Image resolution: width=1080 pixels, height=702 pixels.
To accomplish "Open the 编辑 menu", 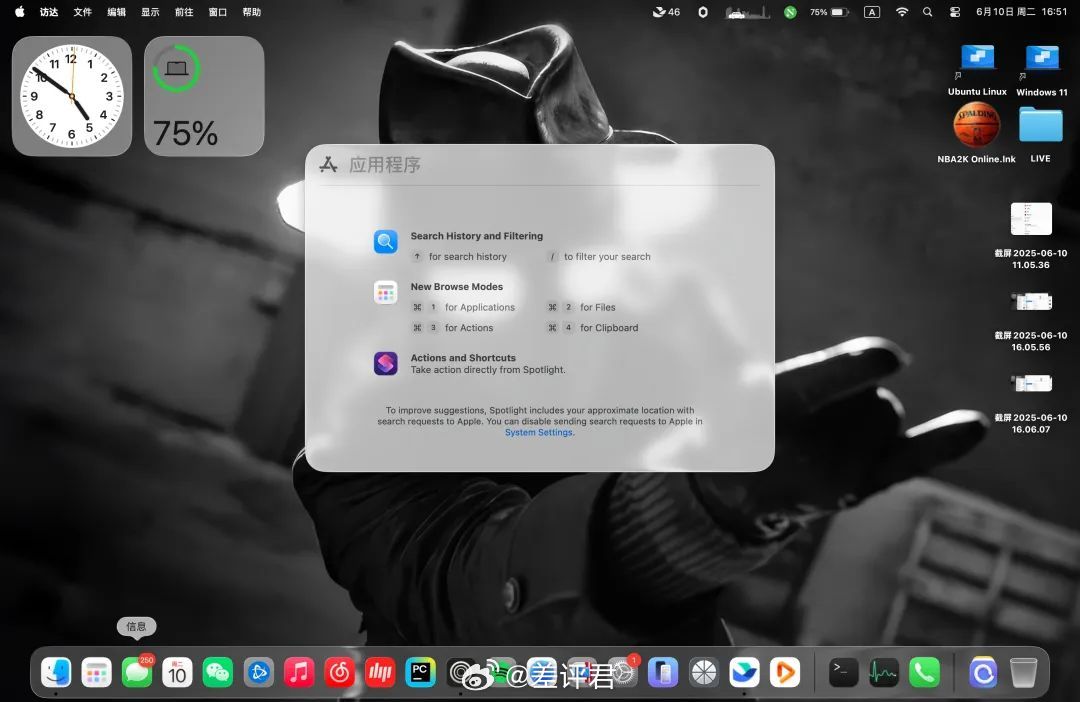I will [116, 12].
